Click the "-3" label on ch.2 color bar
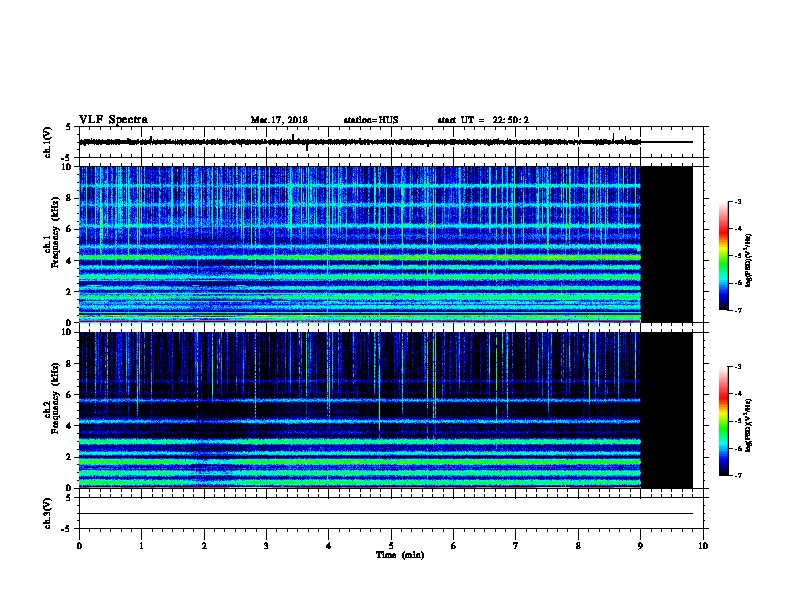The image size is (792, 612). point(737,367)
